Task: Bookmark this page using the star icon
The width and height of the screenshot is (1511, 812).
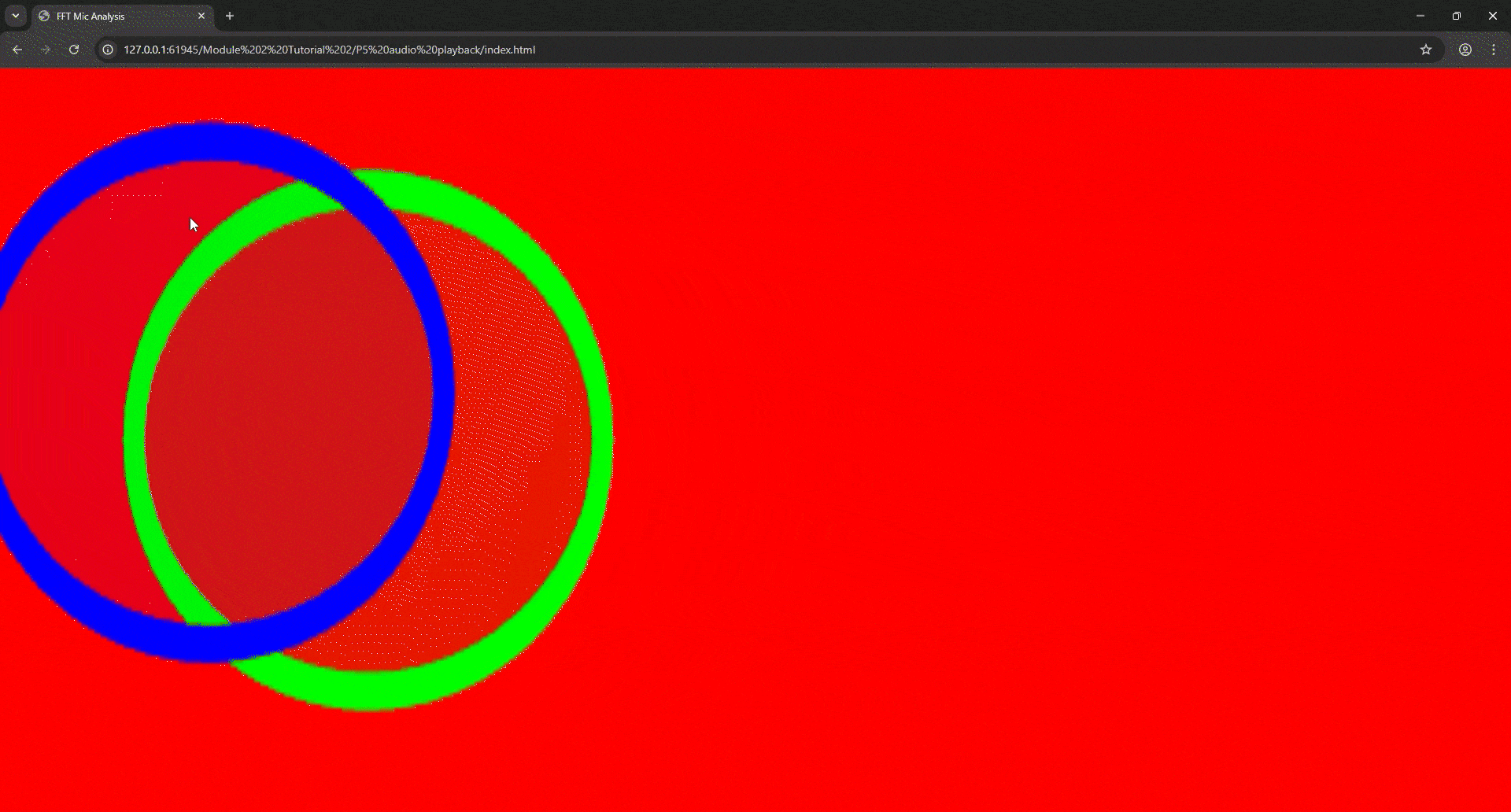Action: pos(1426,49)
